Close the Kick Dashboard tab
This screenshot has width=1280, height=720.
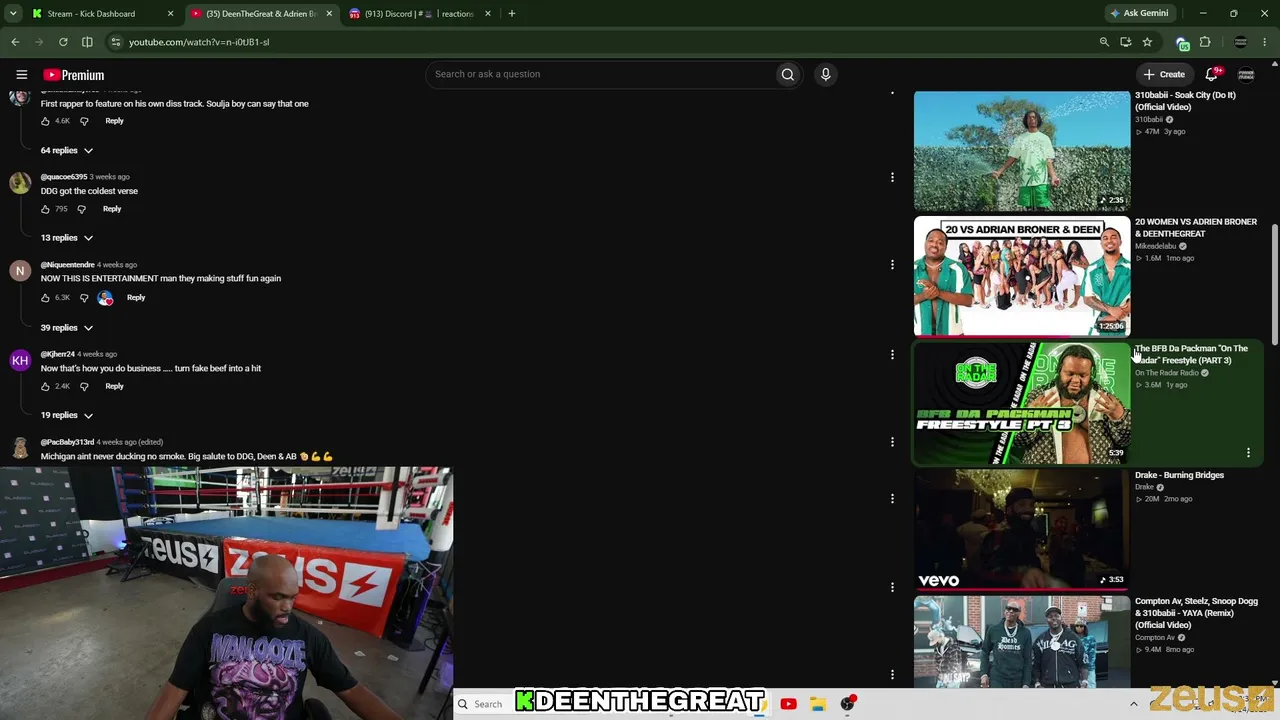[170, 14]
